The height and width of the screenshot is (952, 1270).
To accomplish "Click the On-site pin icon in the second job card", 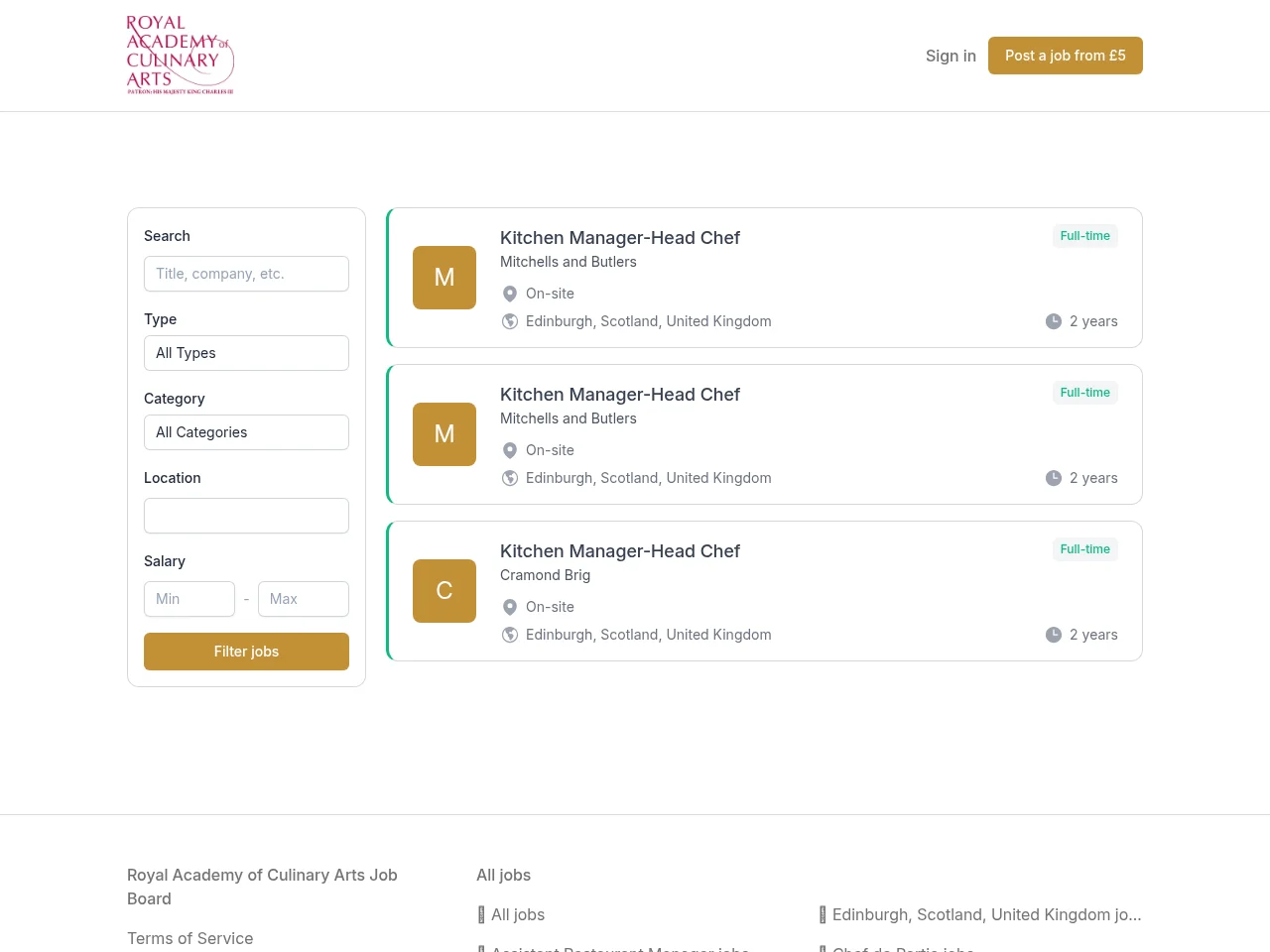I will coord(510,450).
